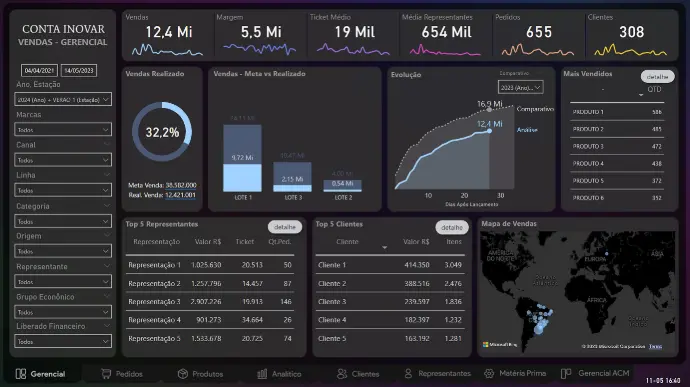The width and height of the screenshot is (690, 387).
Task: Select the Representação 1 row
Action: 210,265
